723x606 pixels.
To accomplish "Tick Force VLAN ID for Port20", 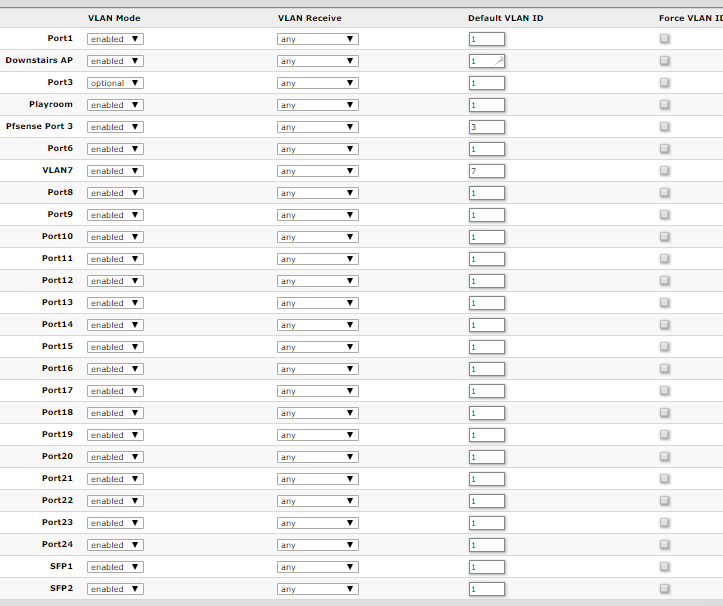I will coord(665,457).
